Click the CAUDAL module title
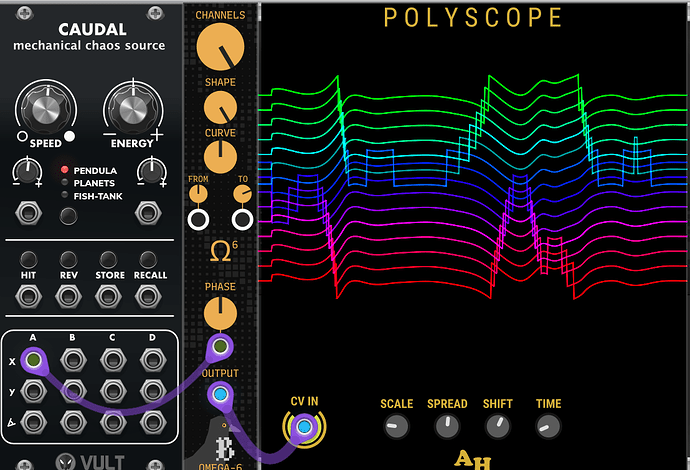The image size is (690, 470). point(92,29)
